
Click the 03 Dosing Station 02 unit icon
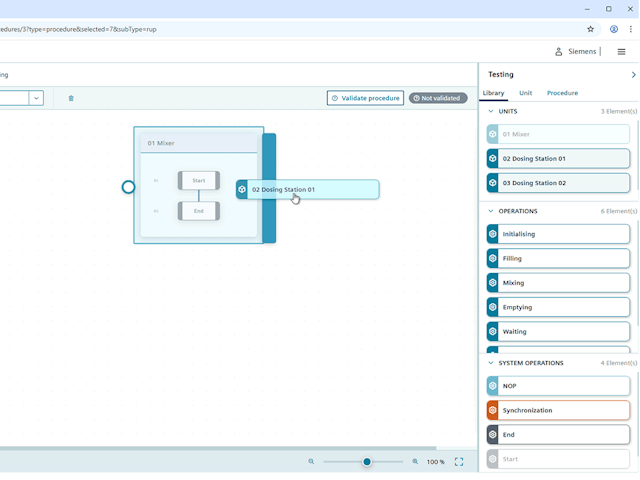[x=493, y=183]
